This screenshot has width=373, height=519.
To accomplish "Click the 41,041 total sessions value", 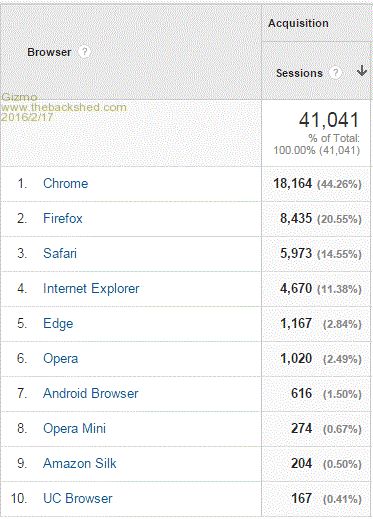I will click(x=329, y=120).
